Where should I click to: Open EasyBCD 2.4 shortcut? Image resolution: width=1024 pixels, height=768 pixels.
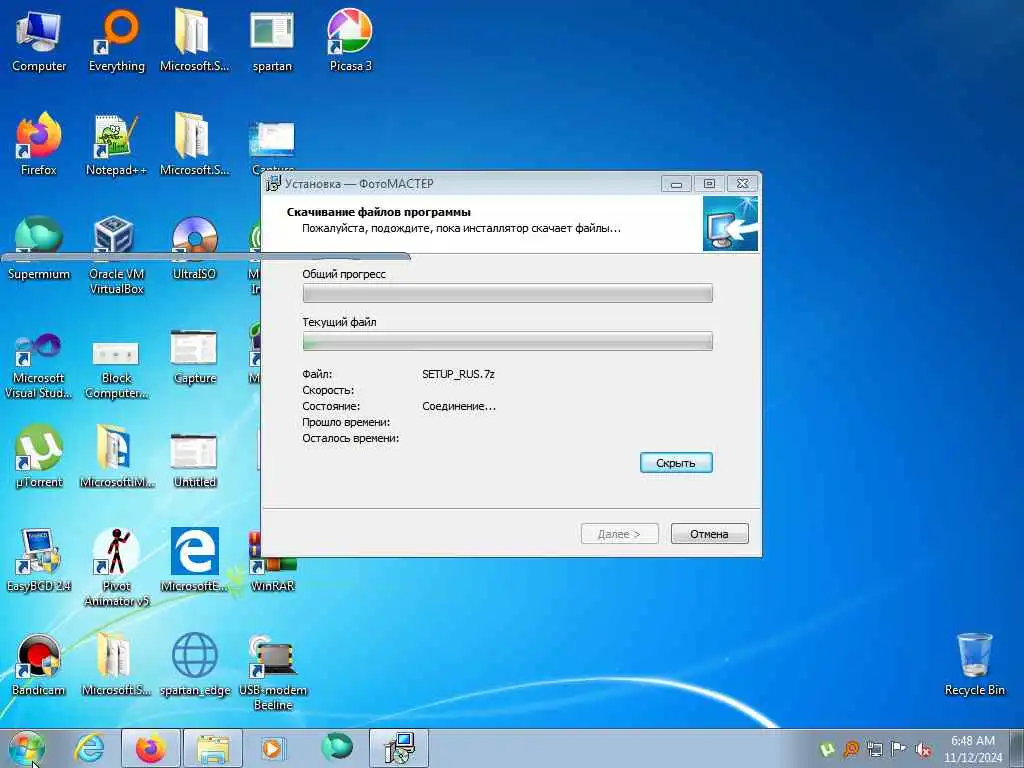[39, 560]
